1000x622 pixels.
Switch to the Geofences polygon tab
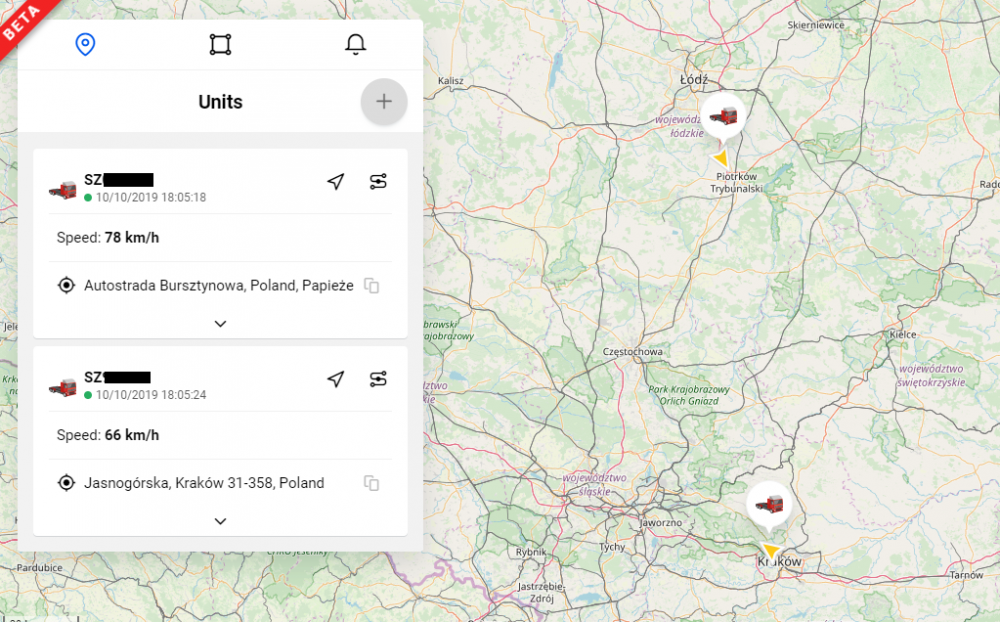(221, 45)
